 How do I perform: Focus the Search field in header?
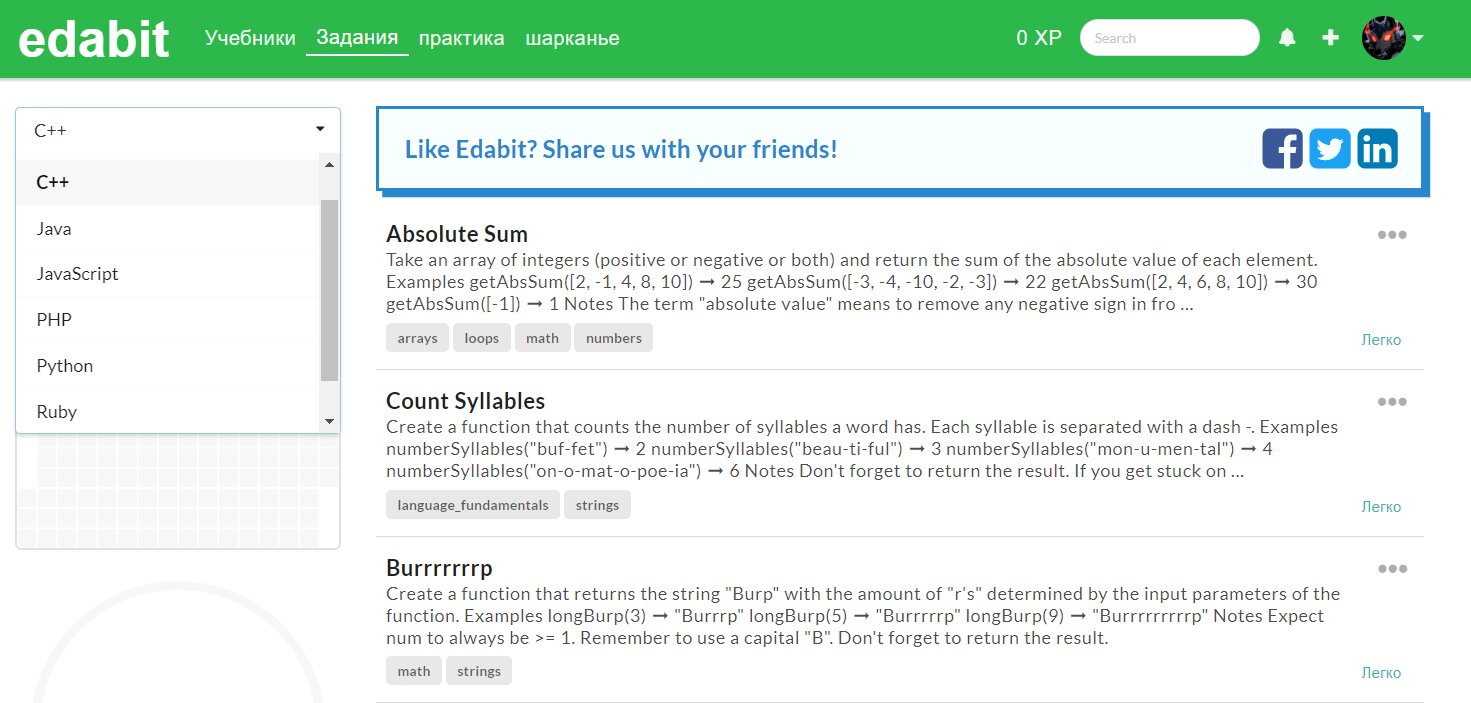[1169, 38]
